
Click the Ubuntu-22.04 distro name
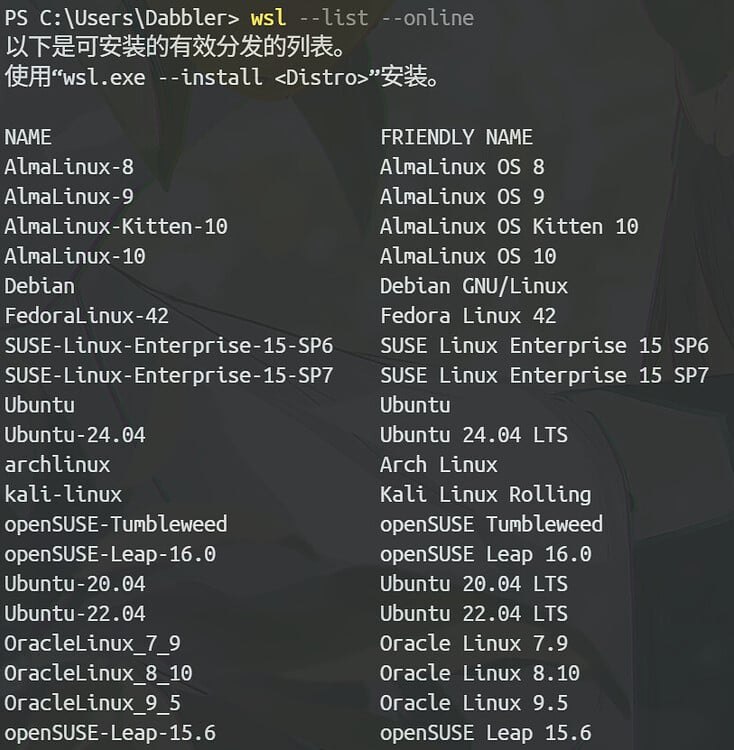pyautogui.click(x=75, y=614)
